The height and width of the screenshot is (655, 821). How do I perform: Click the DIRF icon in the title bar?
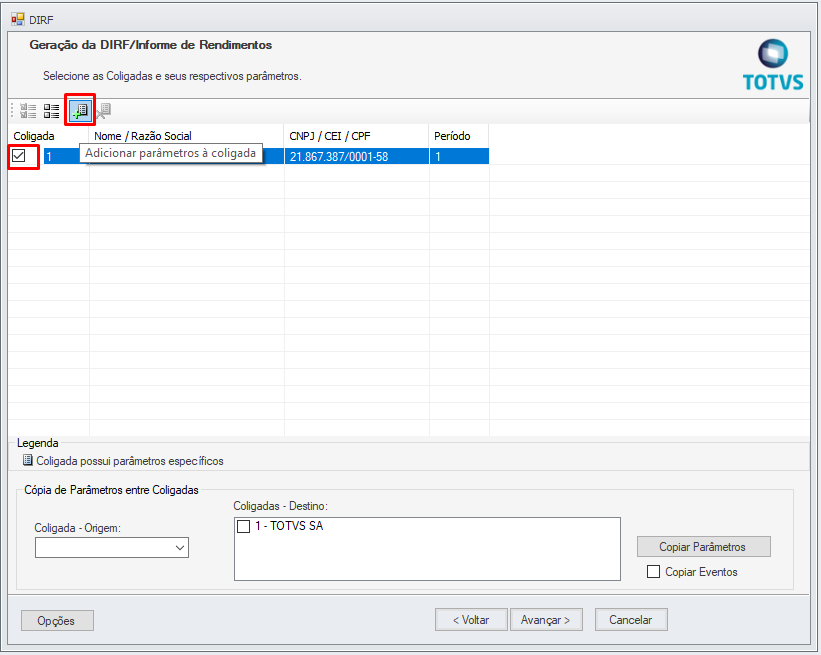15,17
